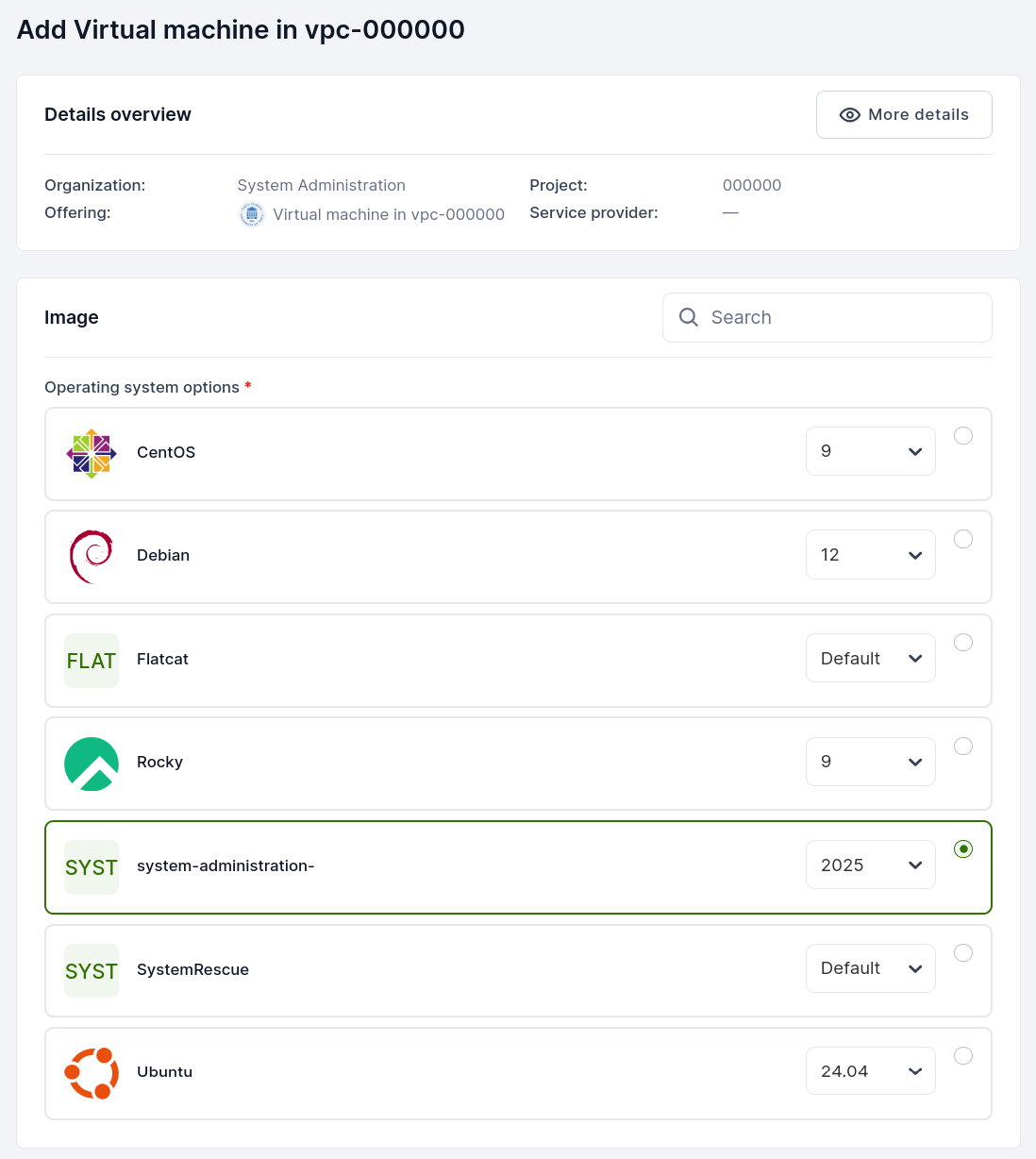
Task: Click the Virtual machine in vpc-000000 offering link
Action: 388,214
